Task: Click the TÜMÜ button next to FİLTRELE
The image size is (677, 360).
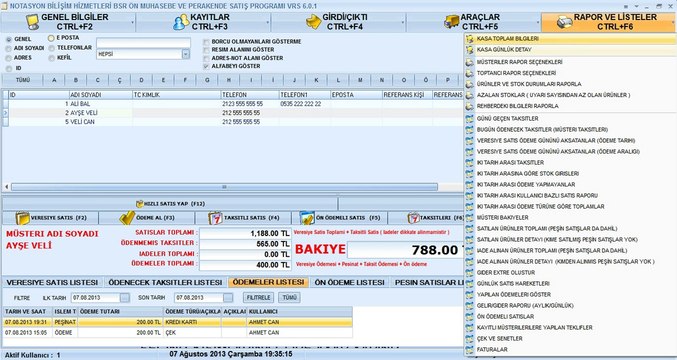Action: point(289,298)
